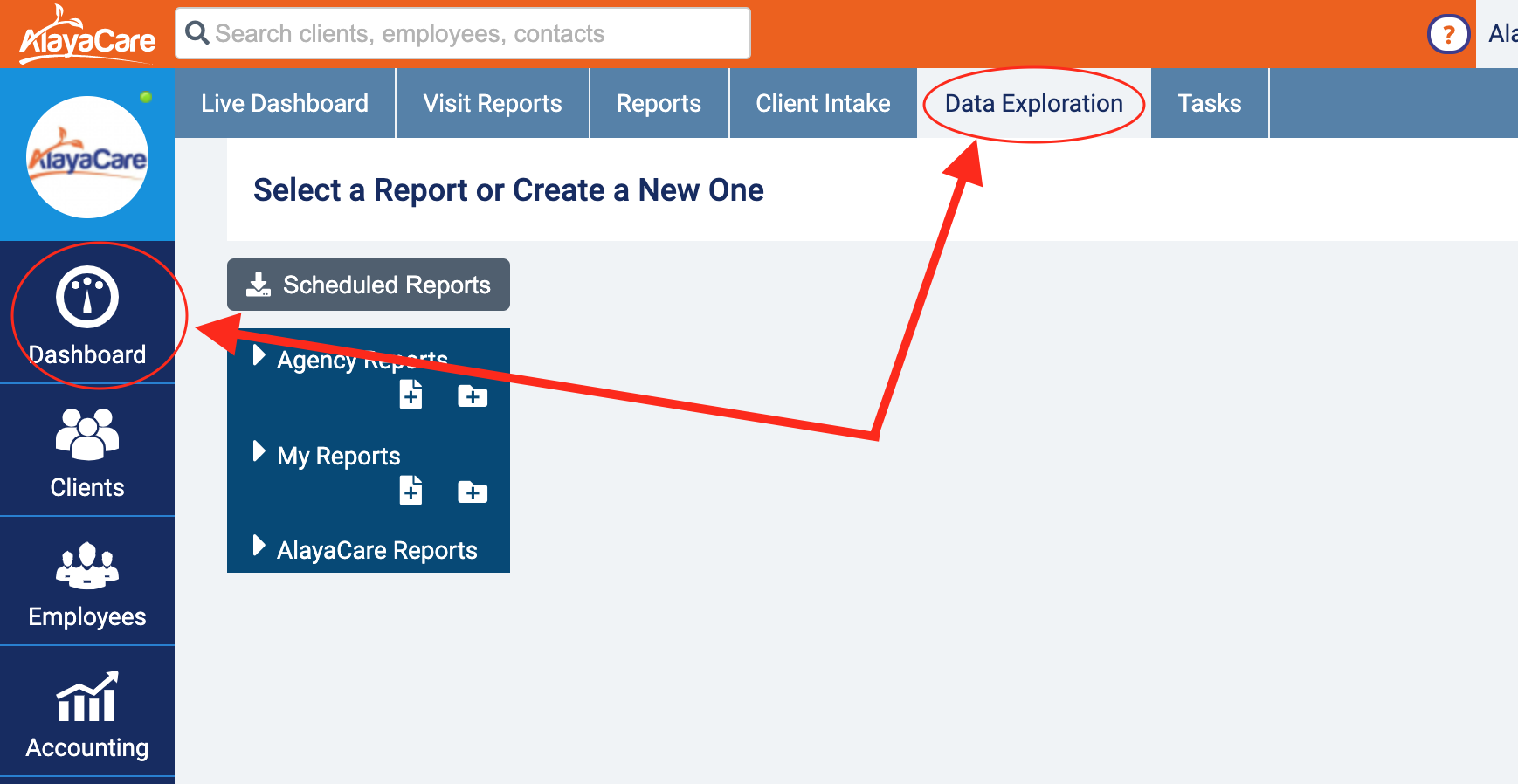Open the Clients sidebar section
Screen dimensions: 1518x784
87,451
